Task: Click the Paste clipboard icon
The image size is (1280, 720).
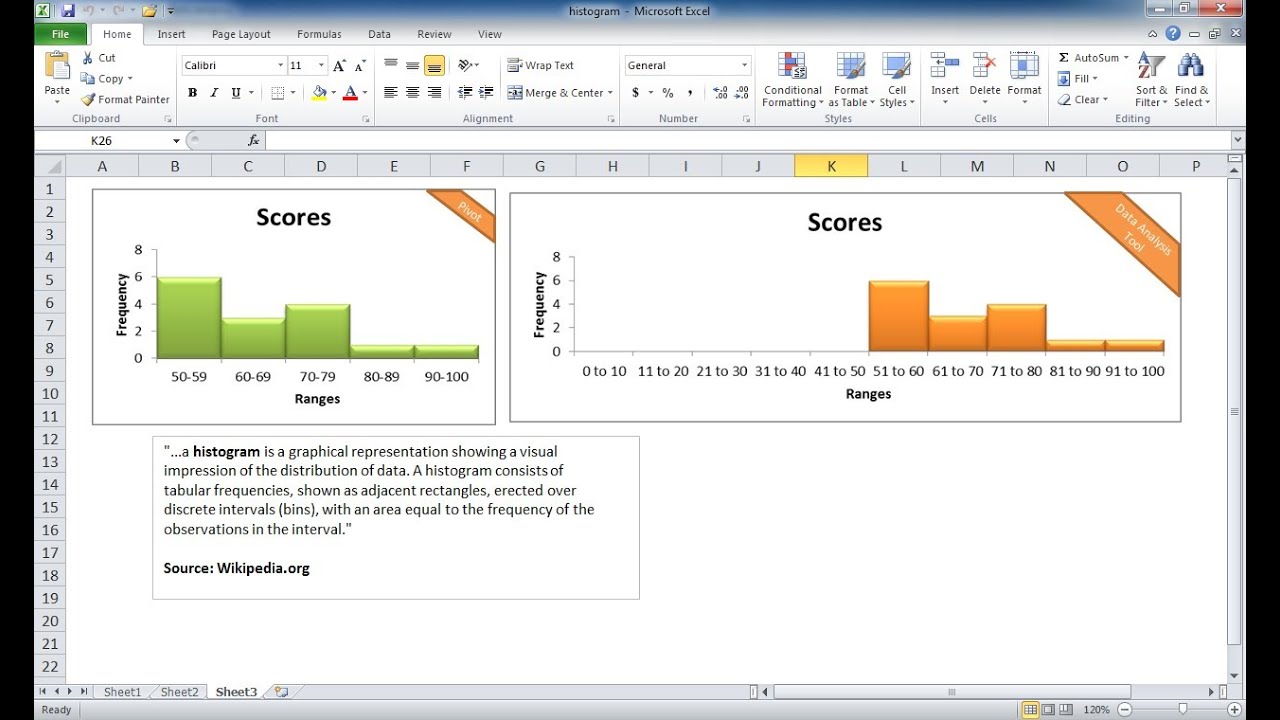Action: click(57, 67)
